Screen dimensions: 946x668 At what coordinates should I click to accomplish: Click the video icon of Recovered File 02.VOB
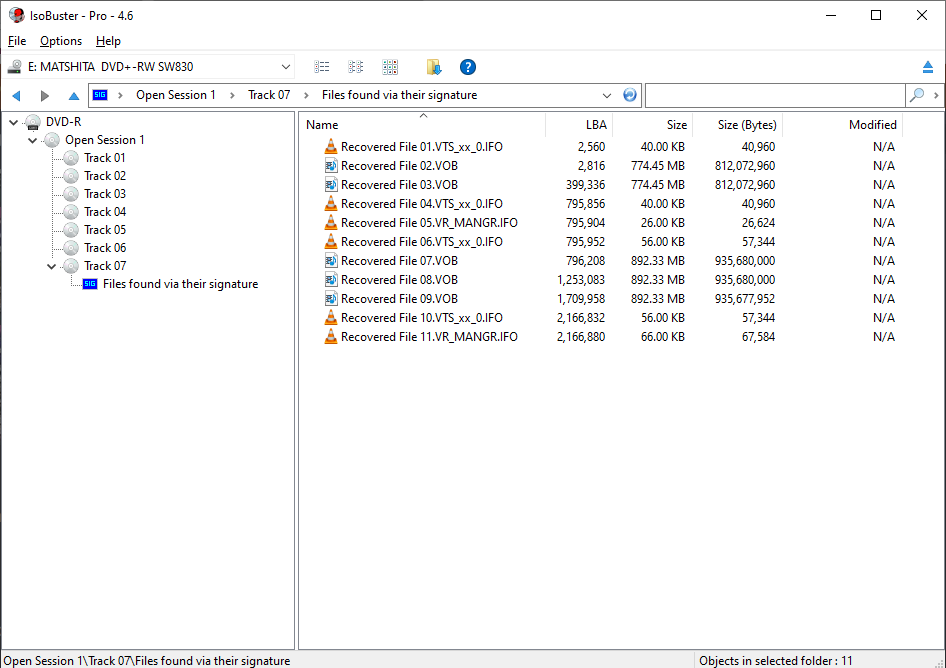(x=331, y=165)
